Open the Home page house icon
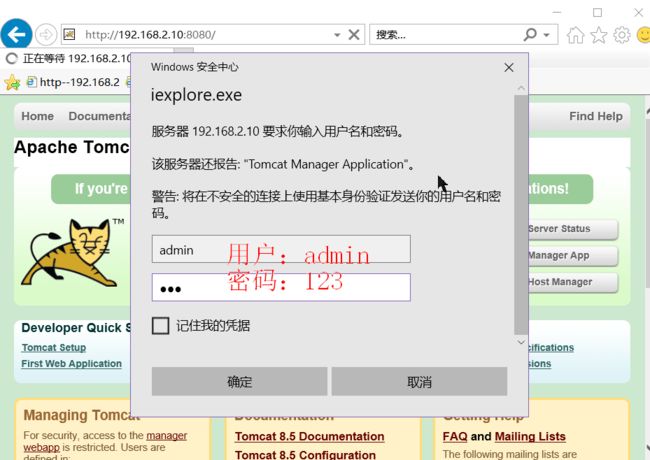 pos(575,35)
